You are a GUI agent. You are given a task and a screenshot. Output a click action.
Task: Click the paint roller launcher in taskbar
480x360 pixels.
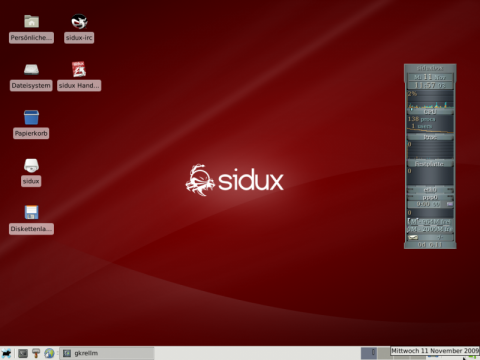[x=36, y=353]
